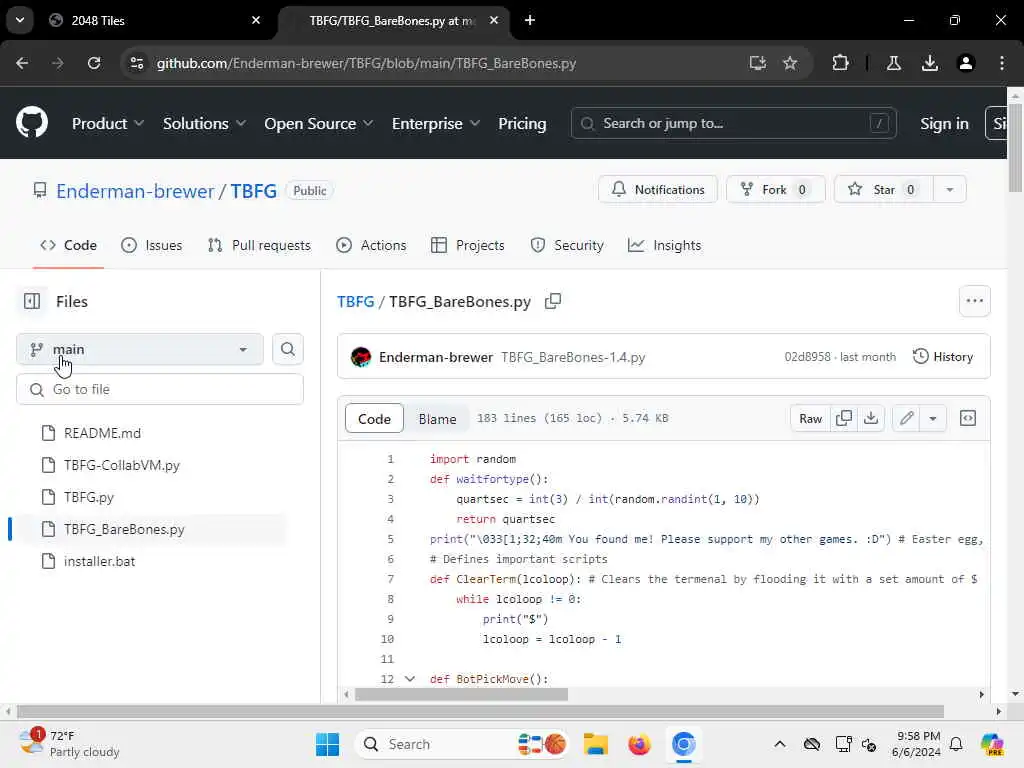Click the GitHub Octocat logo
Image resolution: width=1024 pixels, height=768 pixels.
click(31, 123)
